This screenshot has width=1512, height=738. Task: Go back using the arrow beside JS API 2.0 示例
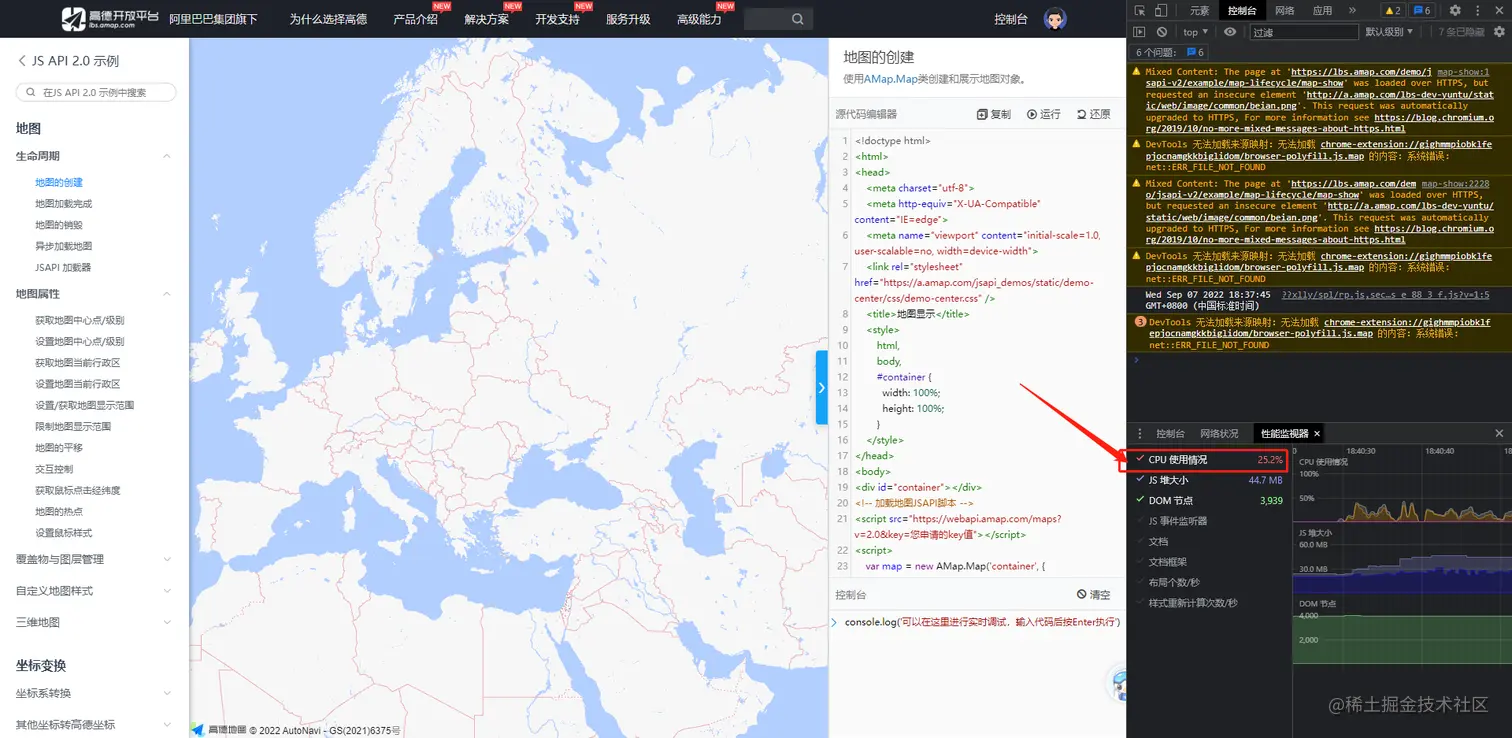pos(22,61)
